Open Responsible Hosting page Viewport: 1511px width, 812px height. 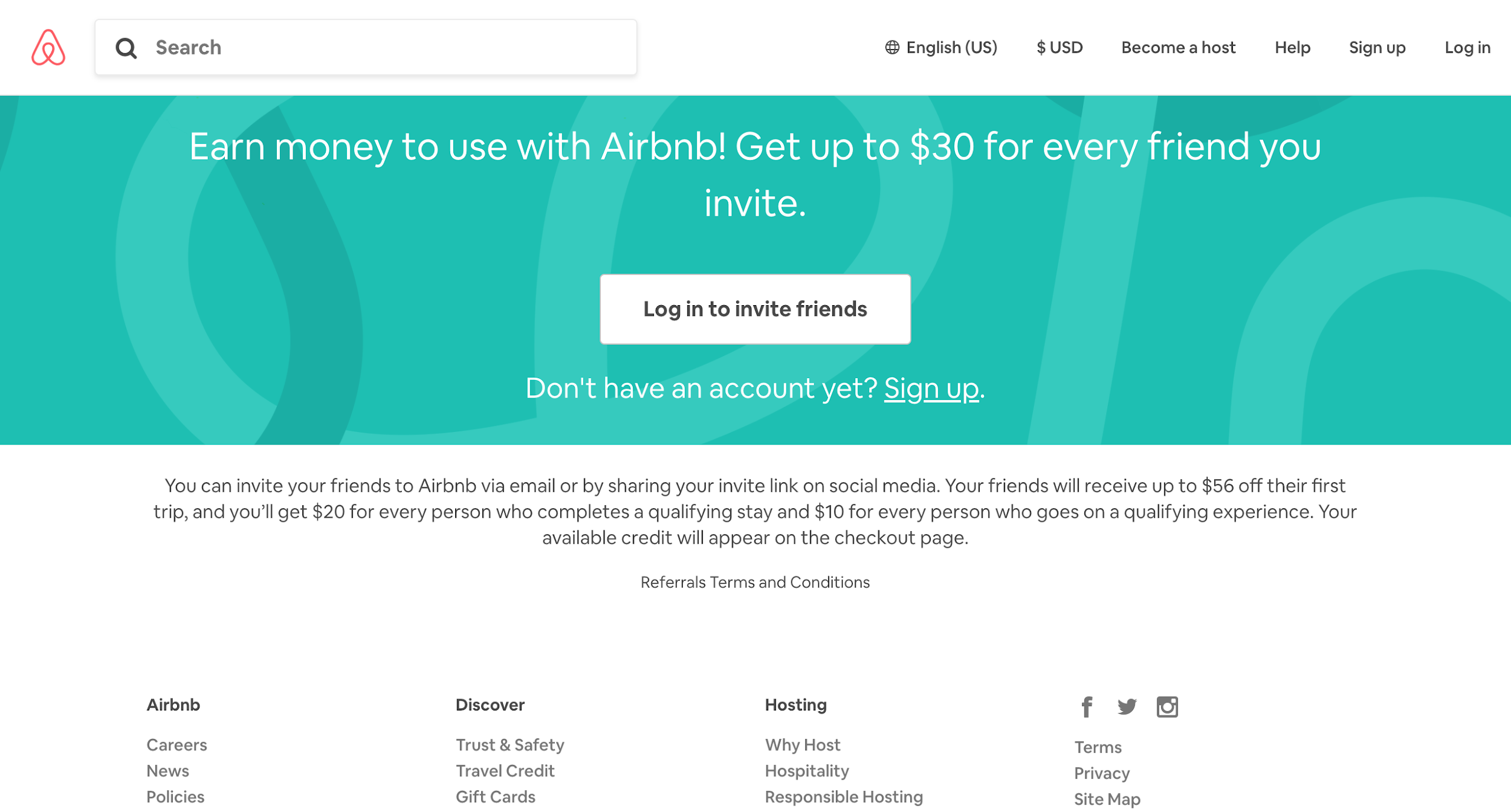point(844,796)
